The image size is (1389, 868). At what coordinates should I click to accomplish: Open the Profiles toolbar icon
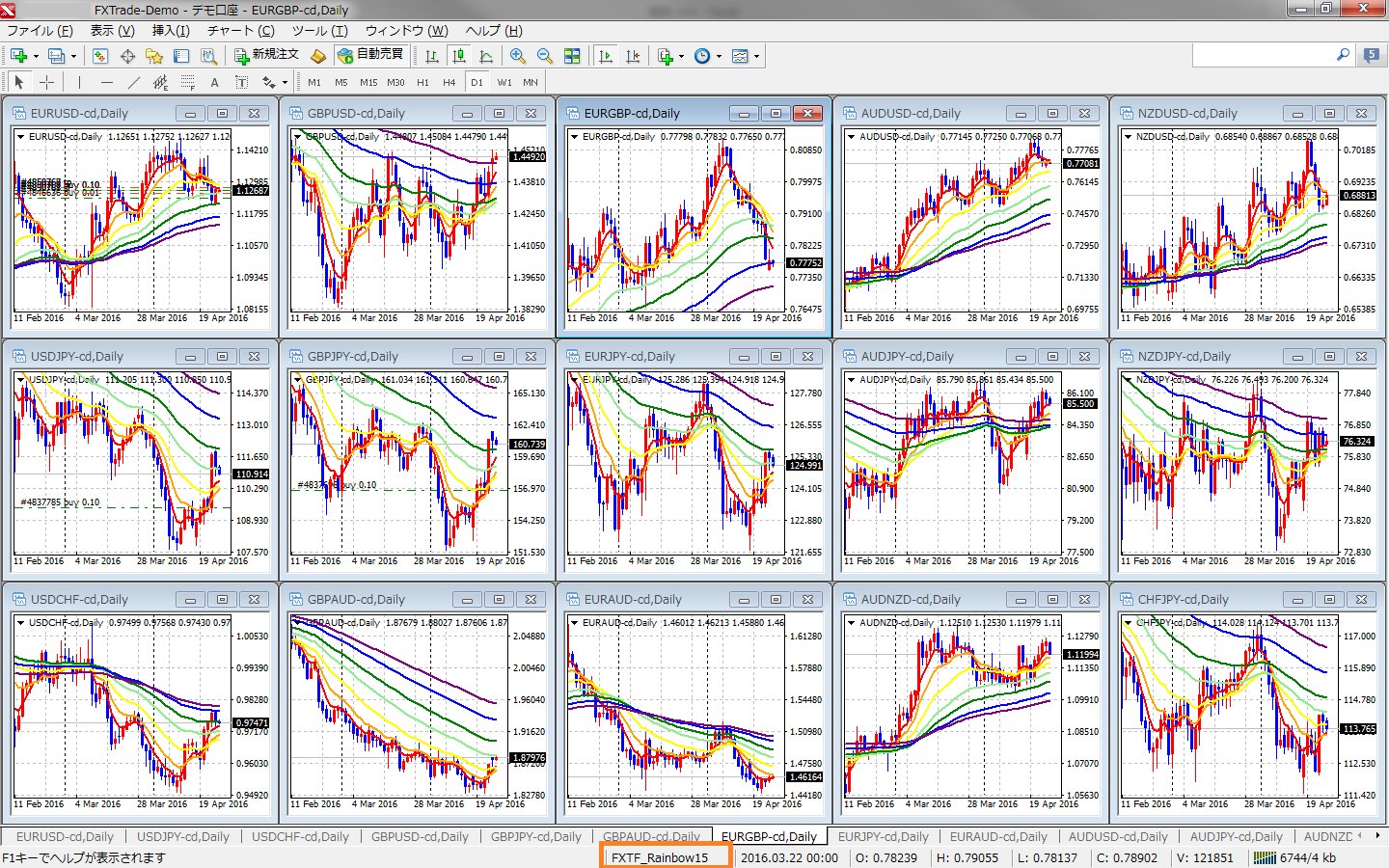pyautogui.click(x=57, y=56)
